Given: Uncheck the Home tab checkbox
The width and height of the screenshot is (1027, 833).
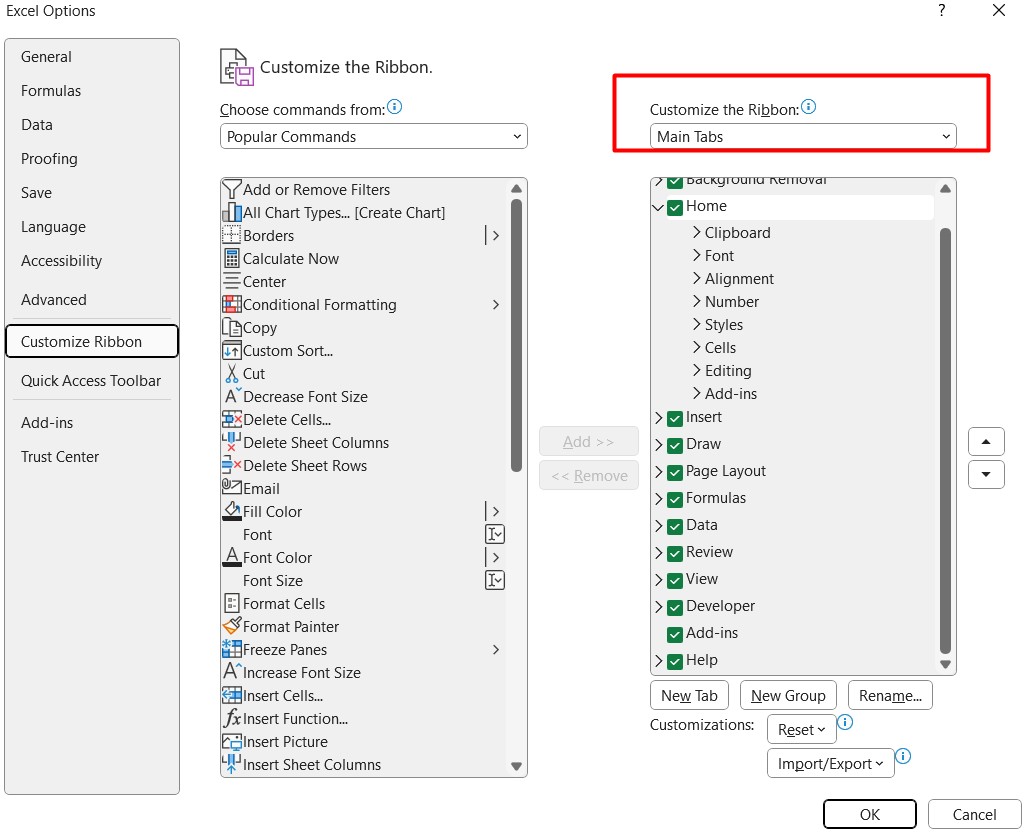Looking at the screenshot, I should point(675,208).
